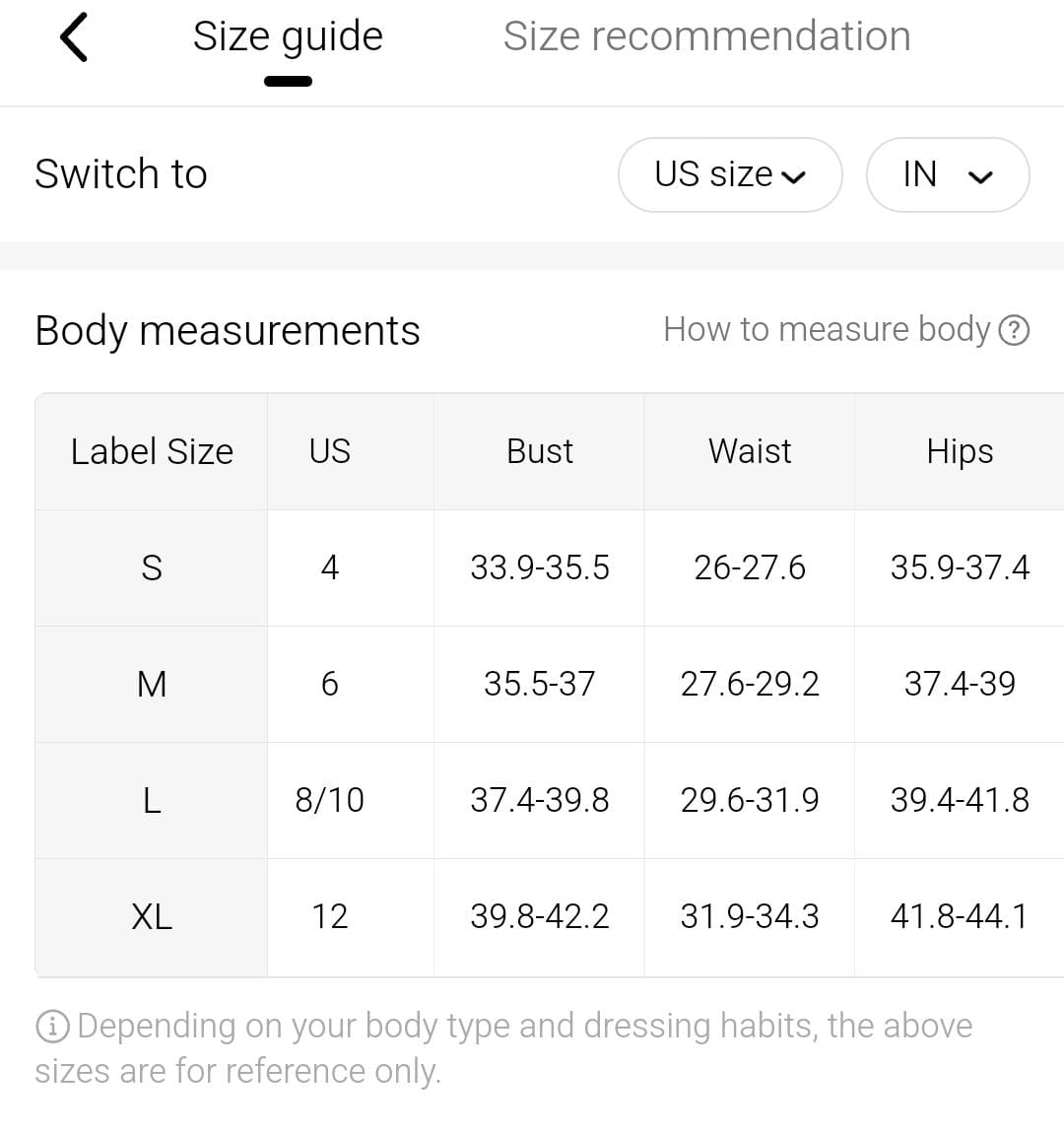Tap the Bust column header
This screenshot has height=1133, width=1064.
click(539, 451)
